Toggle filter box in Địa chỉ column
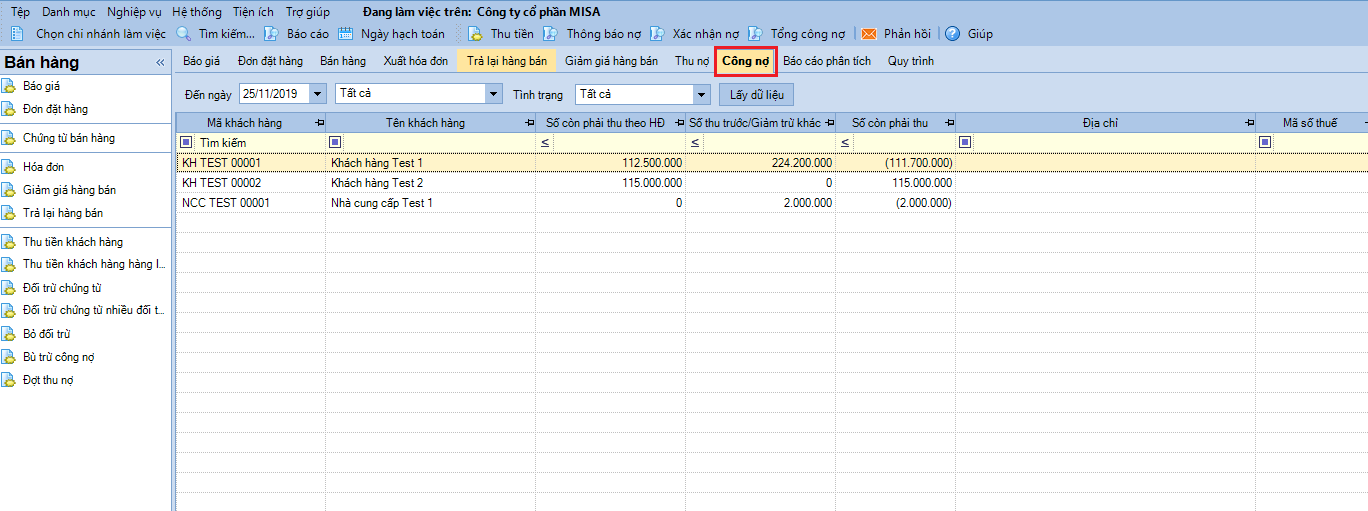 tap(965, 142)
